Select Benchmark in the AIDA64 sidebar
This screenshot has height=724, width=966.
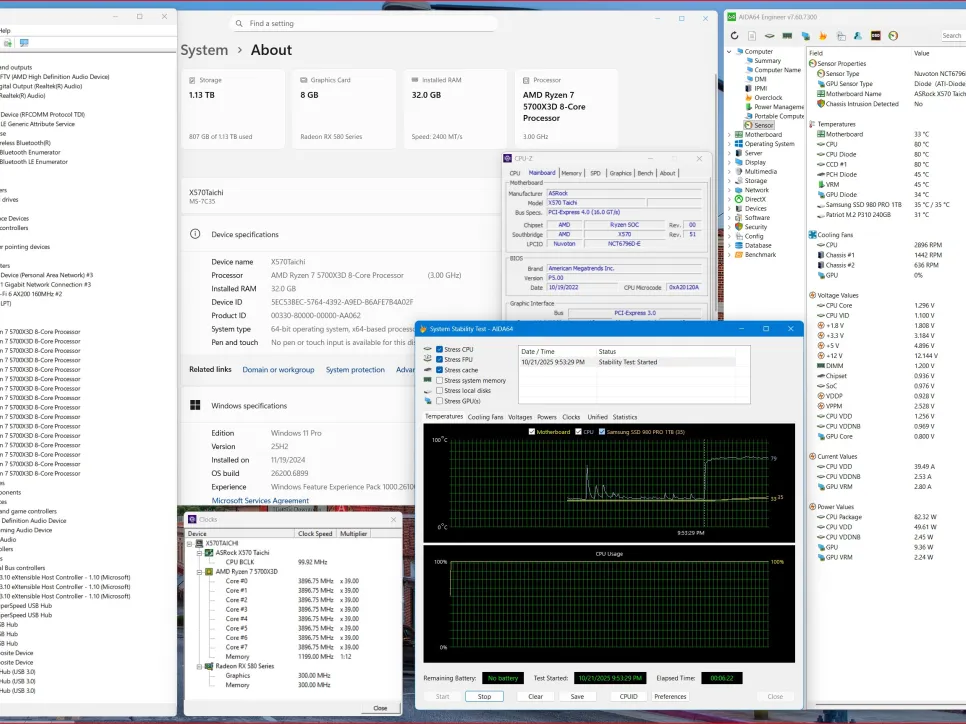pyautogui.click(x=760, y=254)
